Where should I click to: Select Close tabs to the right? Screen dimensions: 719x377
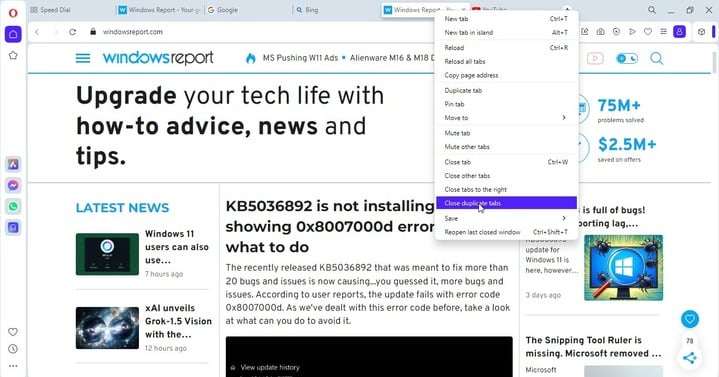506,189
